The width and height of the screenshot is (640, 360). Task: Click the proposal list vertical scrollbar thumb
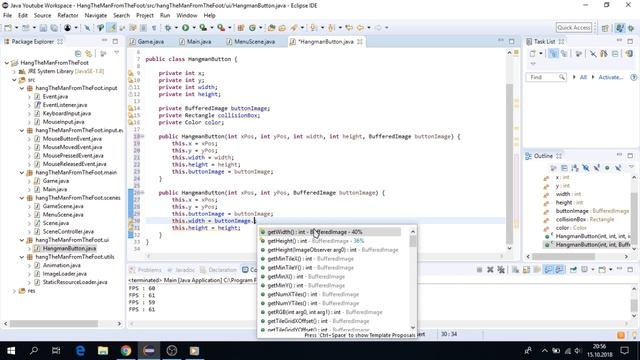point(413,242)
